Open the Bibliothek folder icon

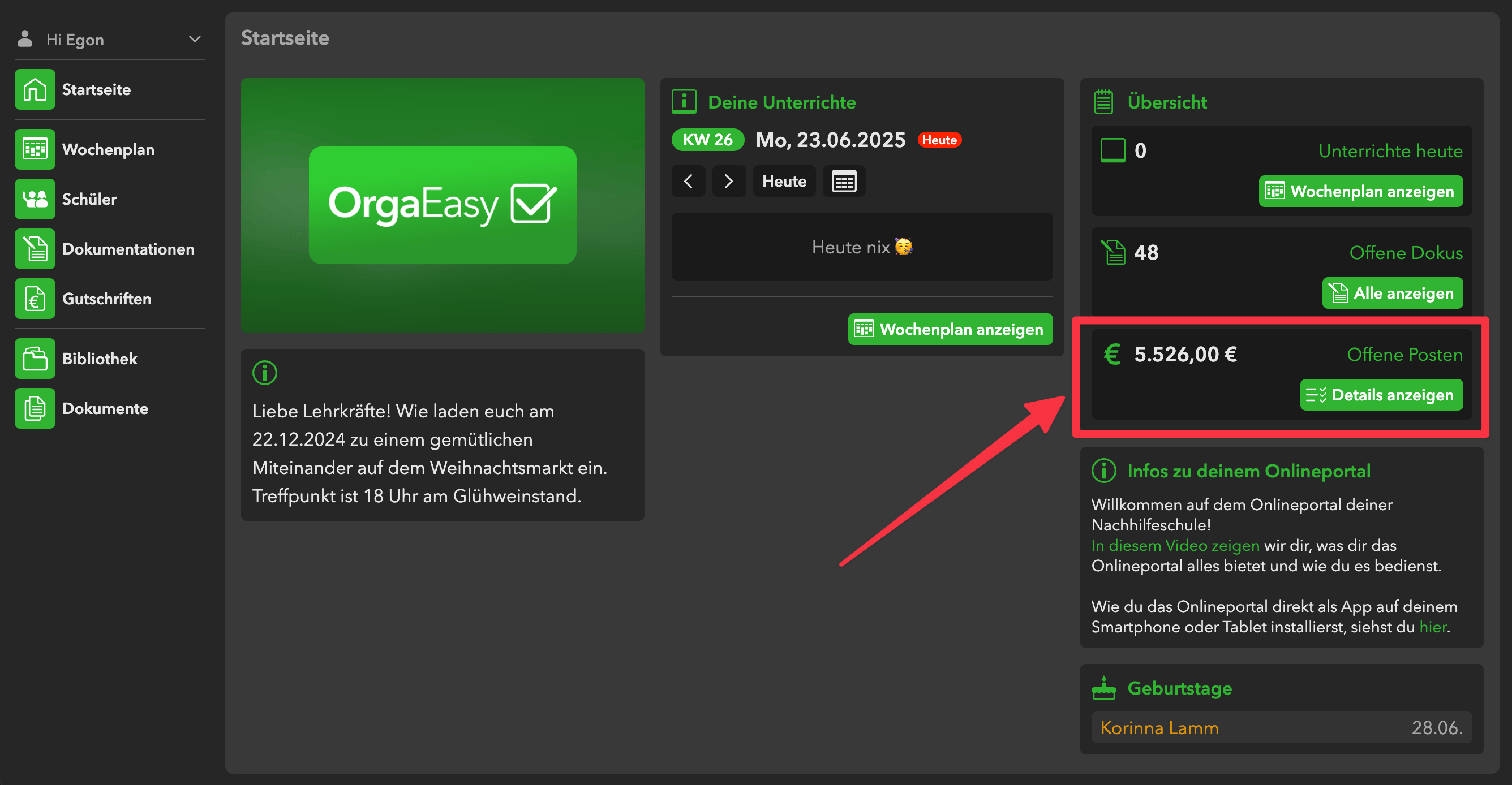pos(35,359)
